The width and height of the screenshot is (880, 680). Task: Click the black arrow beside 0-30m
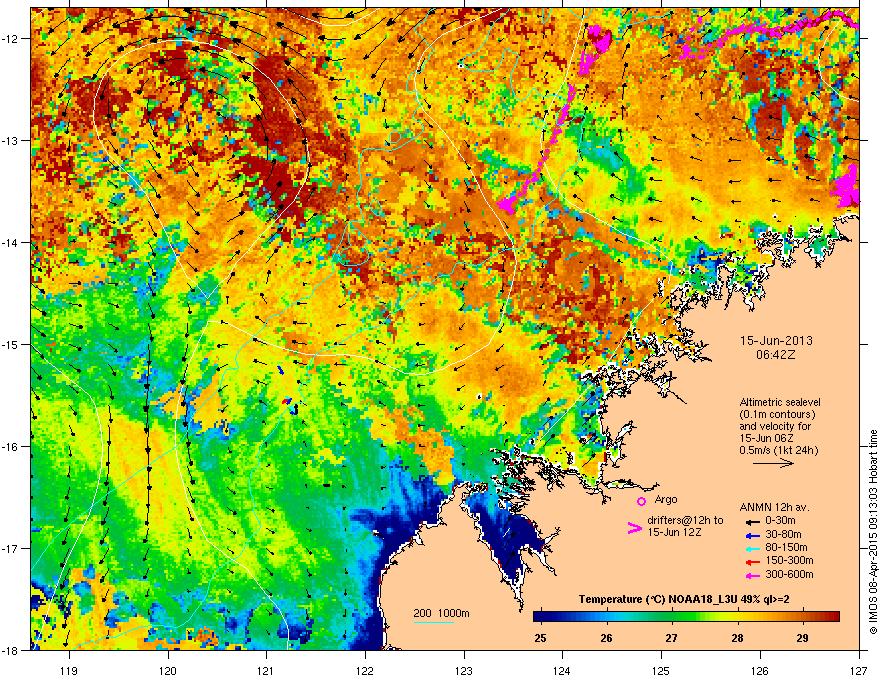coord(752,521)
